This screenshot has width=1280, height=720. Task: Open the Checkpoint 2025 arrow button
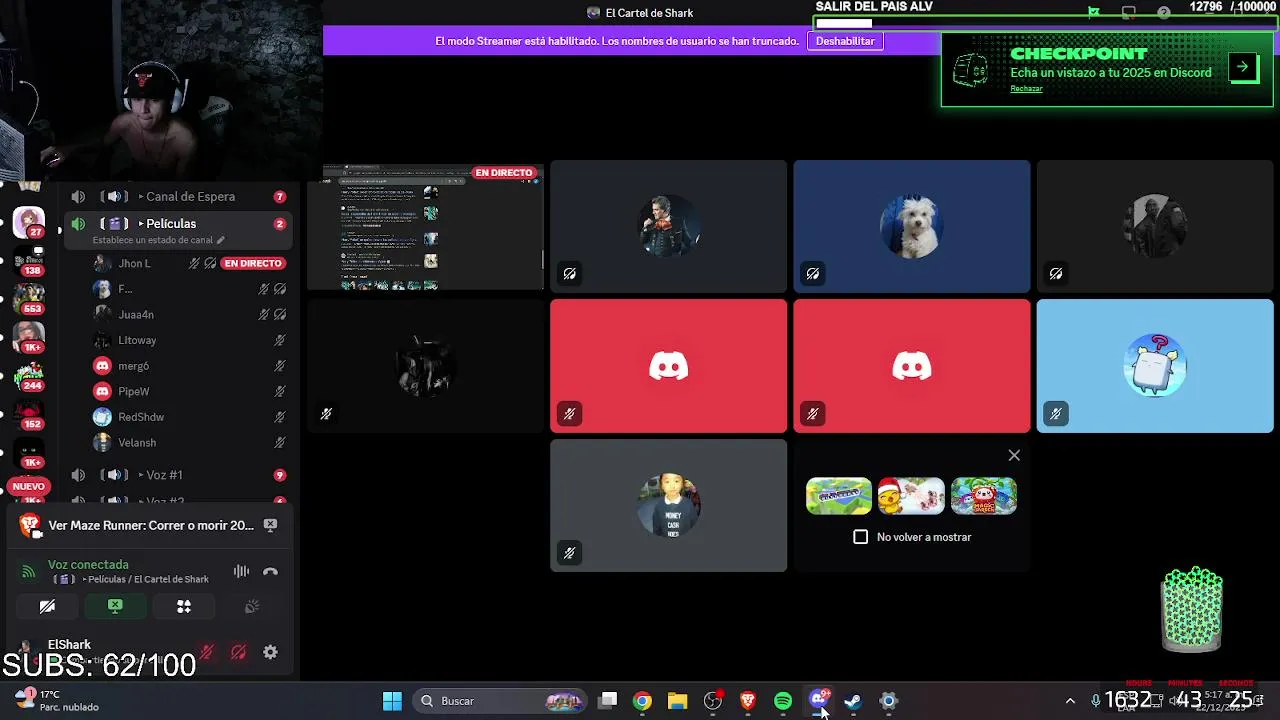1243,67
